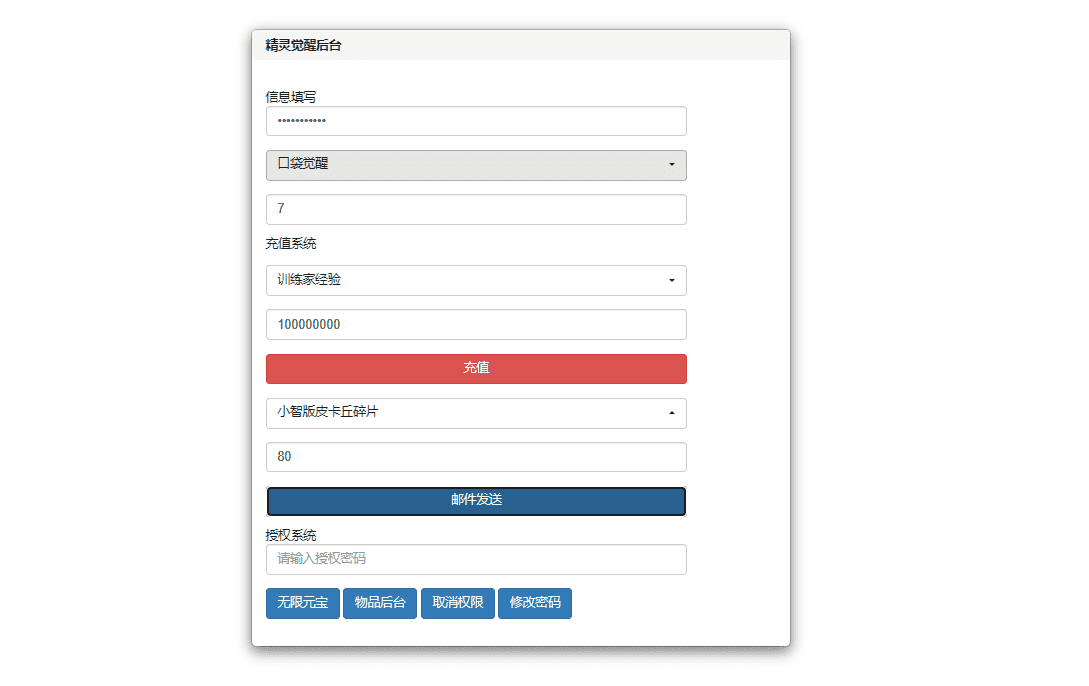
Task: Click the 无限元宝 button
Action: coord(302,603)
